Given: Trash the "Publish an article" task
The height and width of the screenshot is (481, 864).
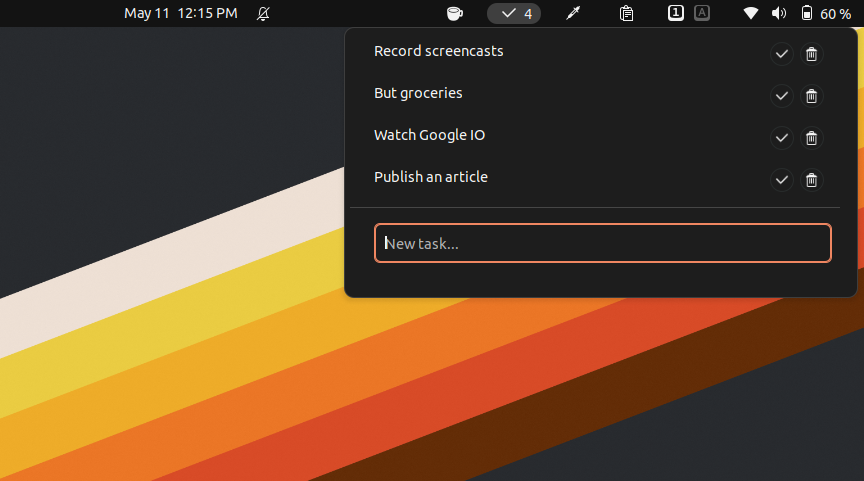Looking at the screenshot, I should point(811,180).
